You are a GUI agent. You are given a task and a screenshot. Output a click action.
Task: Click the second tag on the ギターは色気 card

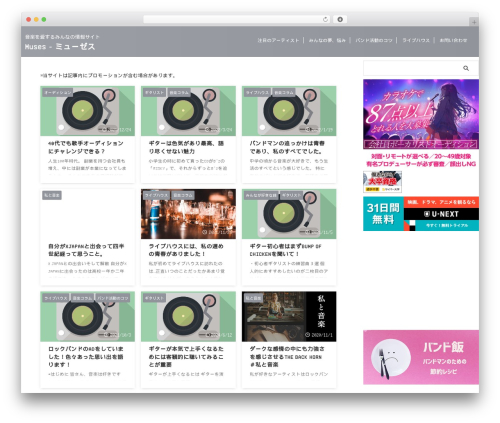pyautogui.click(x=179, y=92)
